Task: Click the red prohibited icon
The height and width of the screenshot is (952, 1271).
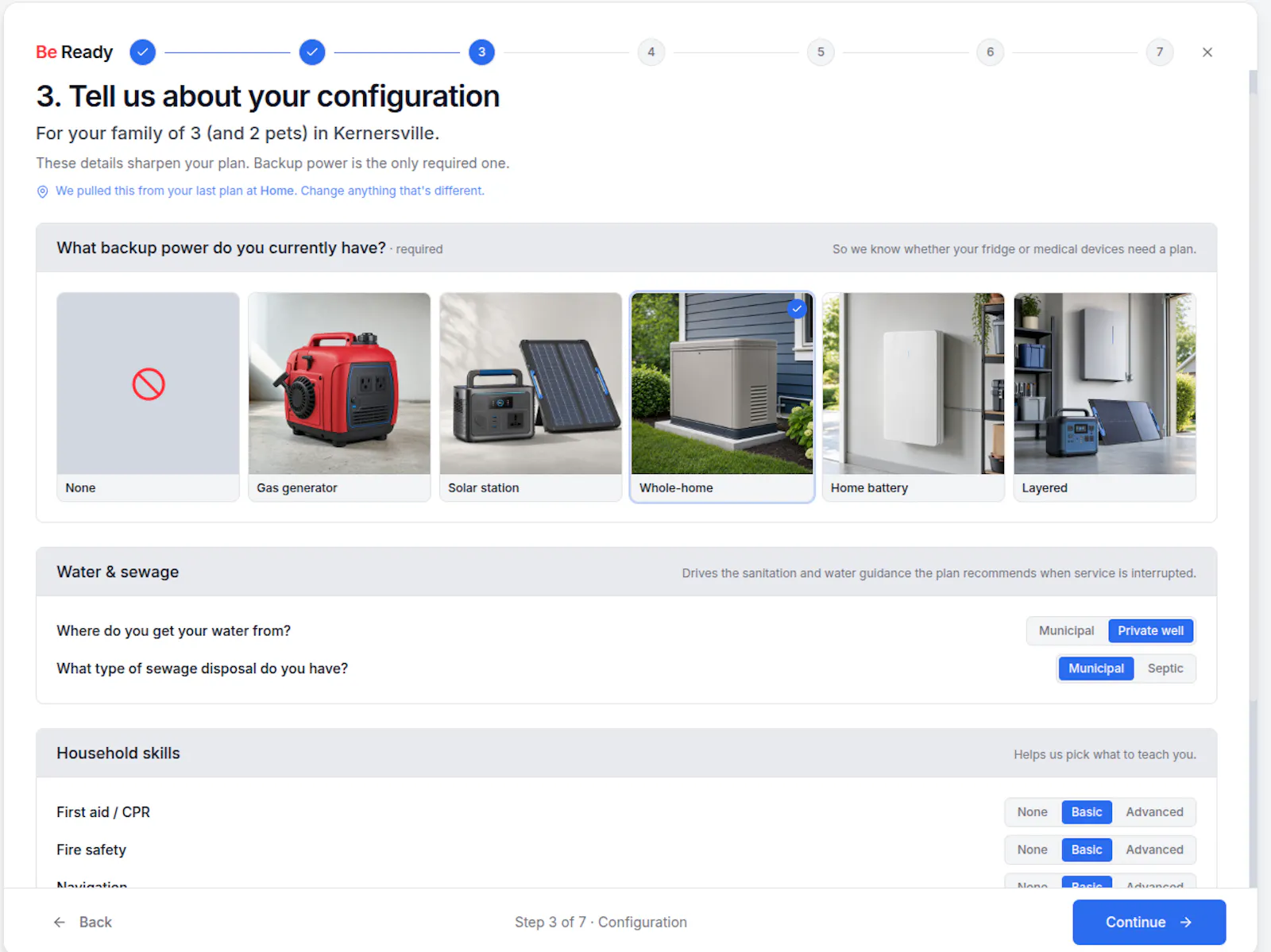Action: (149, 384)
